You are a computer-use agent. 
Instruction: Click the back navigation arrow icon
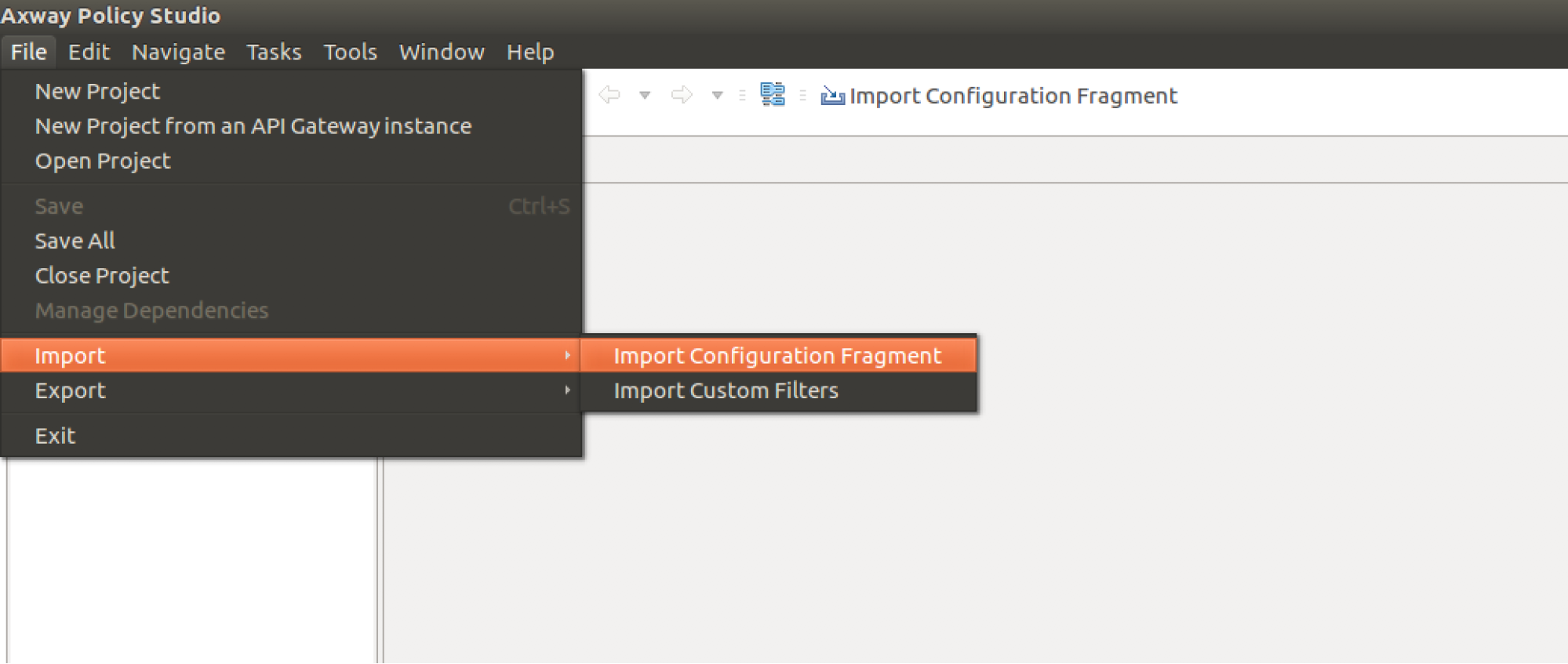pyautogui.click(x=609, y=95)
